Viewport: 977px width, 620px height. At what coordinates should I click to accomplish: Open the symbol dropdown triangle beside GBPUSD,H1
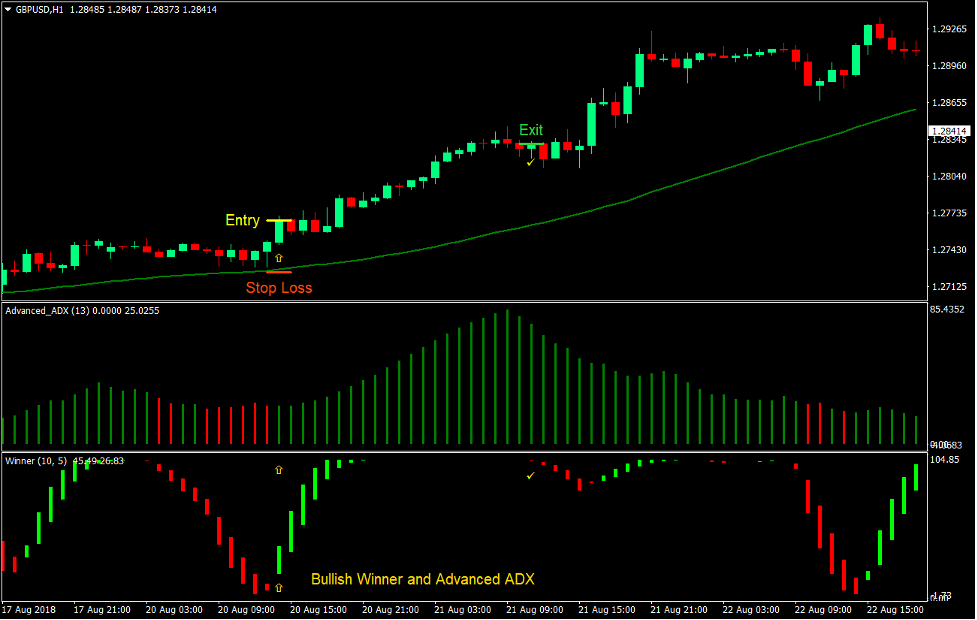(11, 9)
